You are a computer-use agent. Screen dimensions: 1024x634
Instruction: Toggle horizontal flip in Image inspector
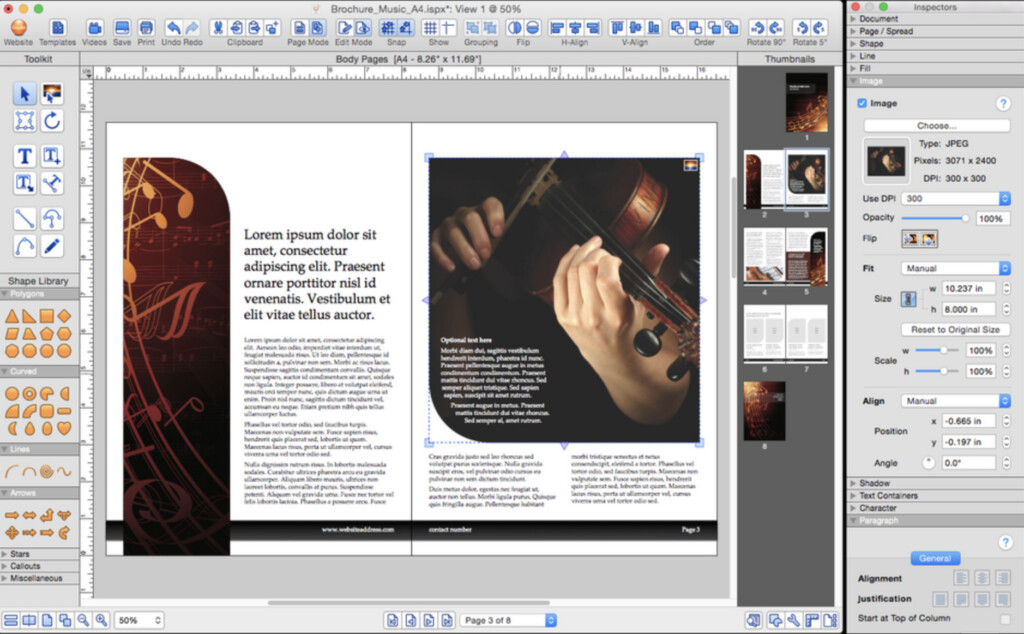(910, 239)
